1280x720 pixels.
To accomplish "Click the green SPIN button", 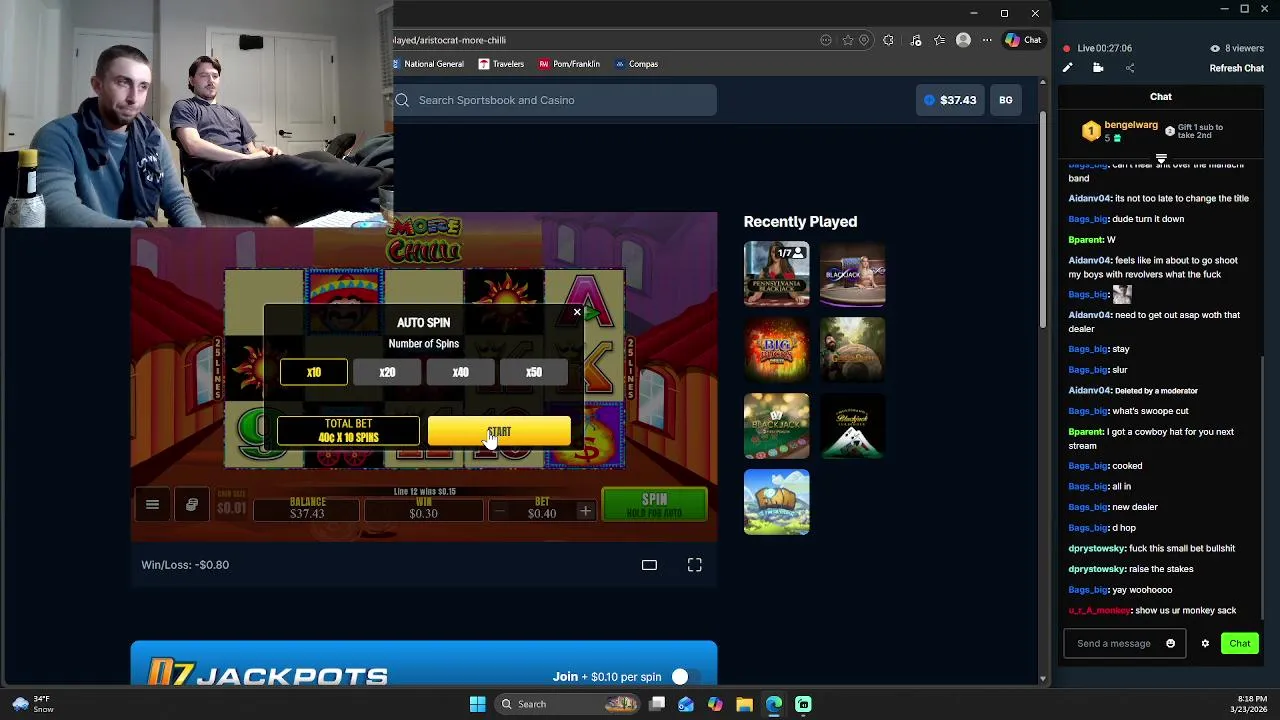I will pyautogui.click(x=654, y=505).
